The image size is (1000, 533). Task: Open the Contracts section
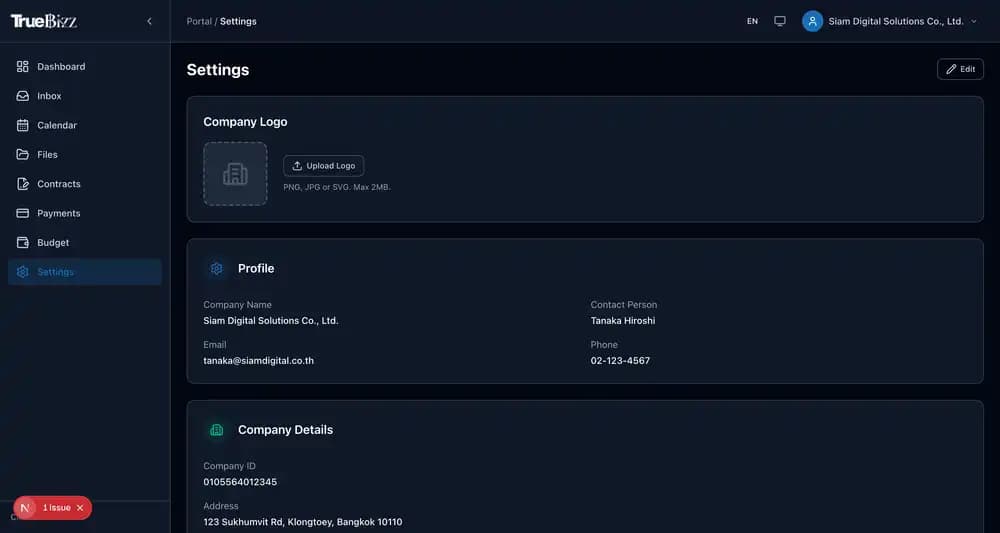click(85, 184)
